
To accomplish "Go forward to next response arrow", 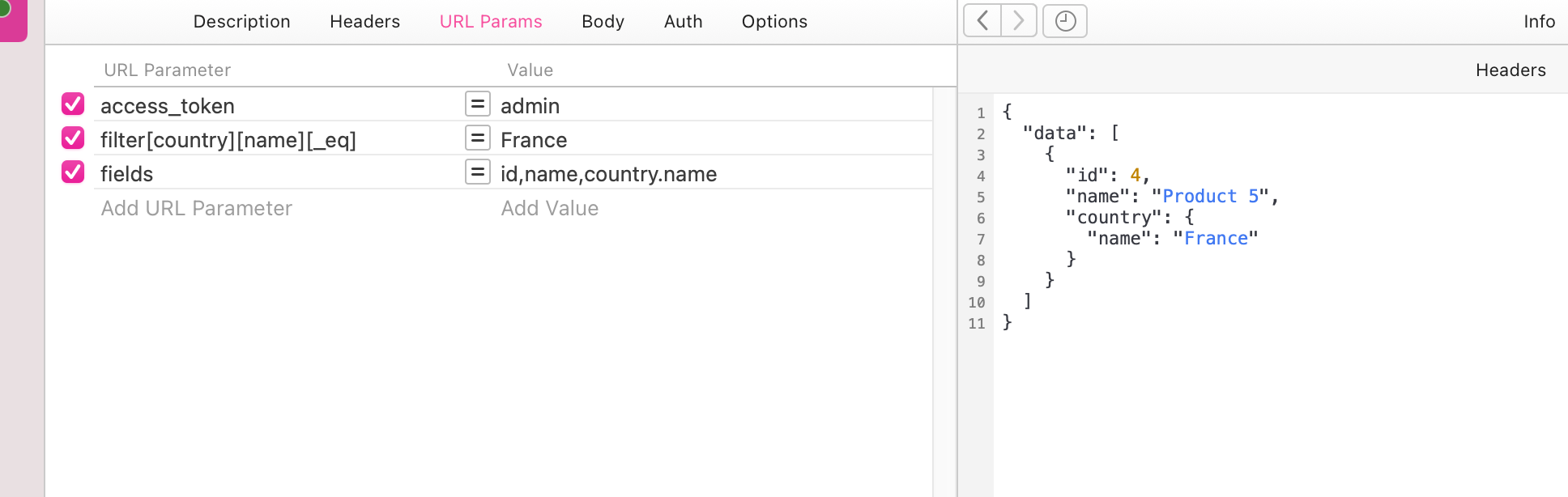I will (x=1019, y=20).
